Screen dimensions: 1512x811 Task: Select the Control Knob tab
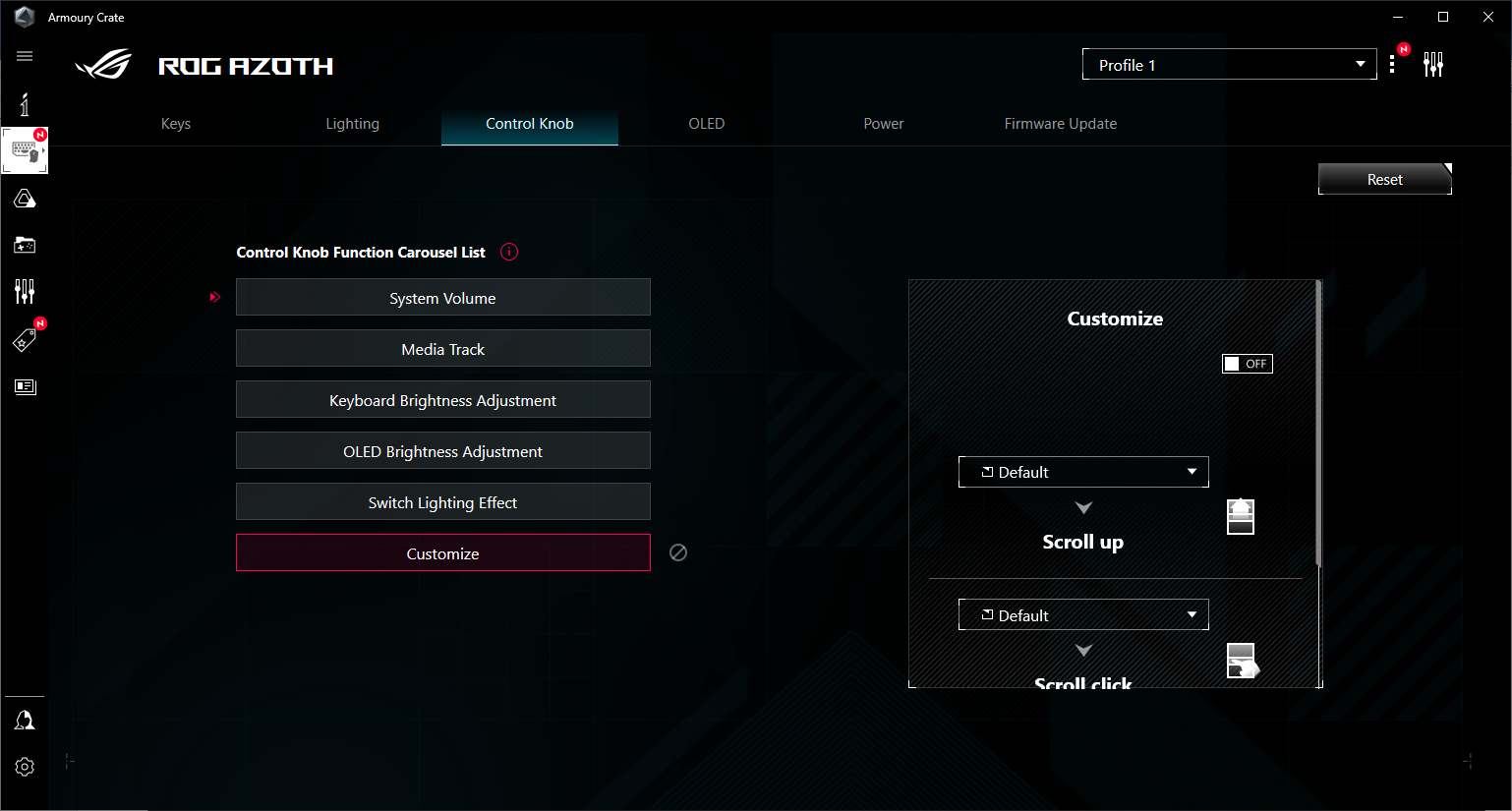point(530,124)
